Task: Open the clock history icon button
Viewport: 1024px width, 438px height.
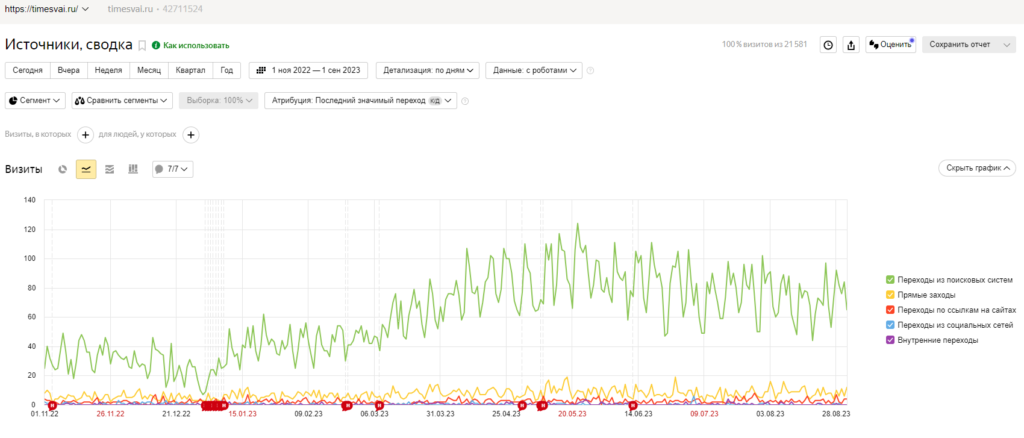Action: point(828,45)
